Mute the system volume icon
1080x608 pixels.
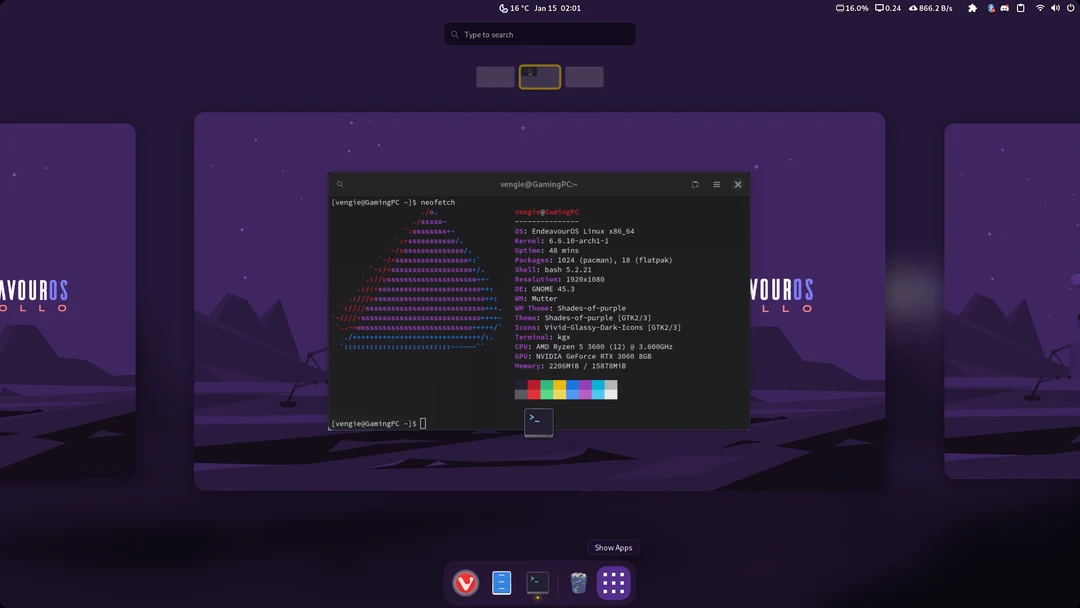1055,8
